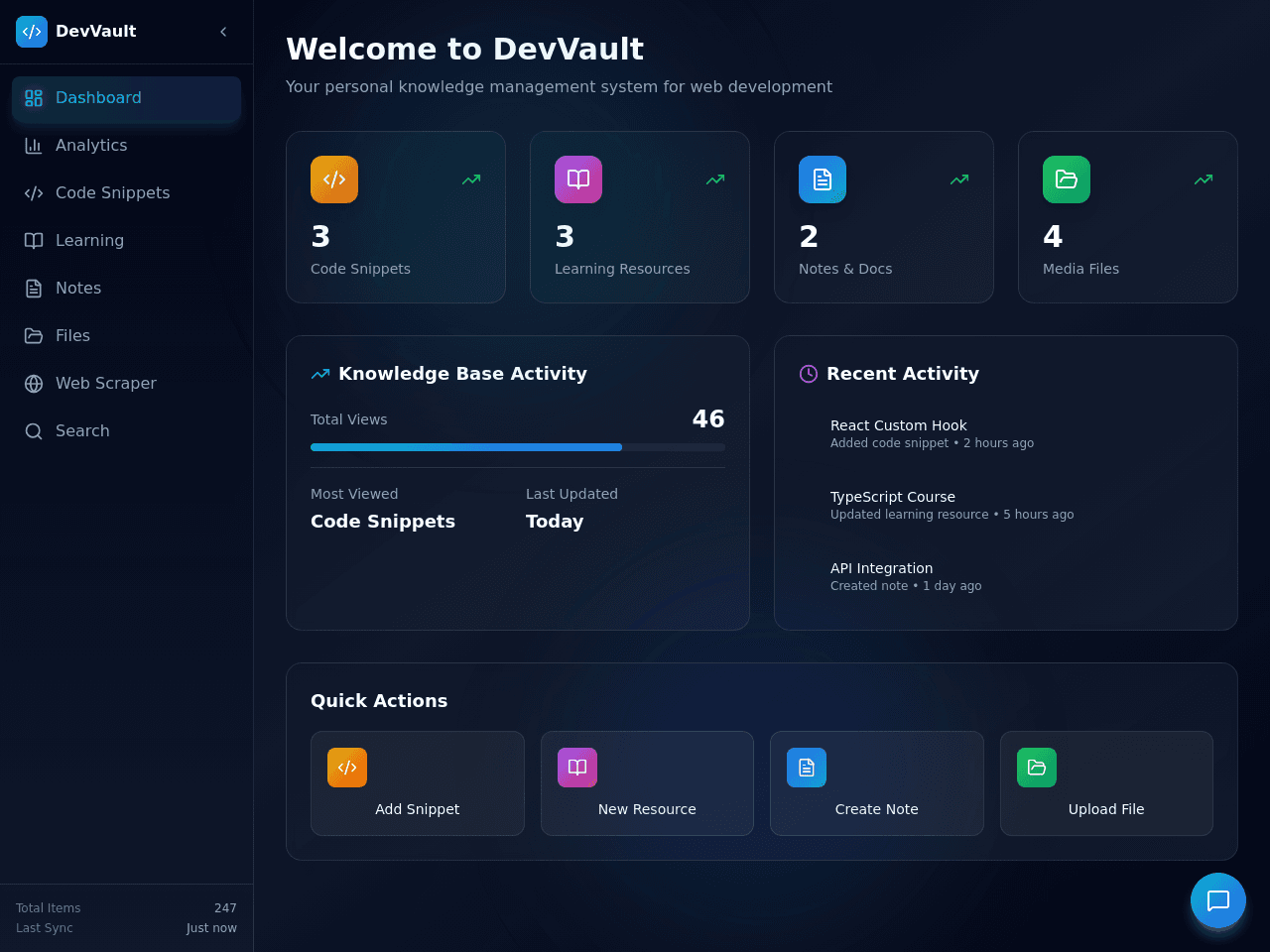Image resolution: width=1270 pixels, height=952 pixels.
Task: Click the trend arrow on Learning Resources card
Action: pos(715,179)
